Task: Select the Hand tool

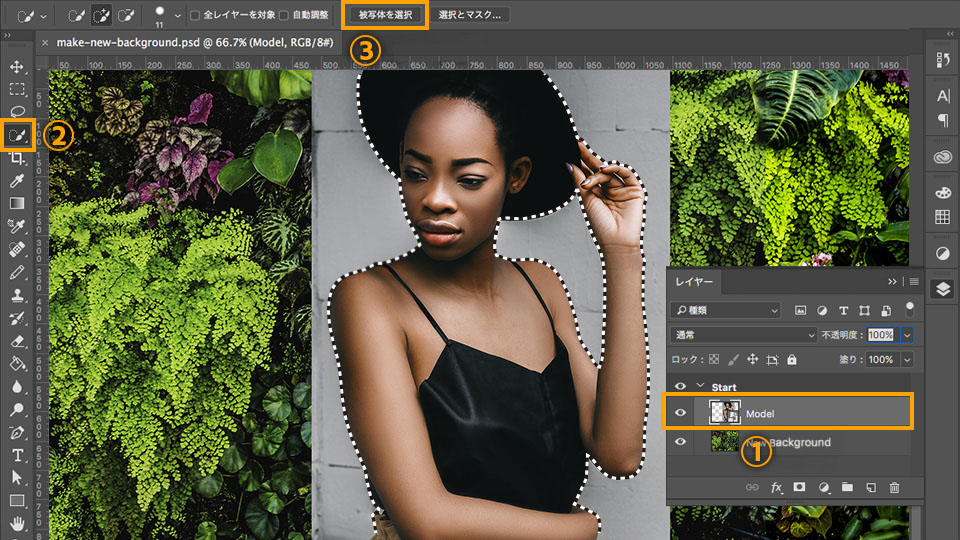Action: (x=17, y=524)
